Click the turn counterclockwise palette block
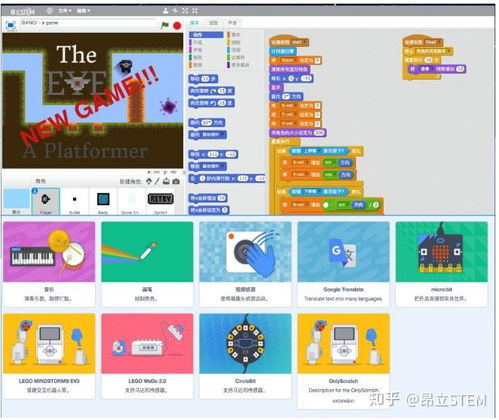This screenshot has height=420, width=499. point(212,103)
